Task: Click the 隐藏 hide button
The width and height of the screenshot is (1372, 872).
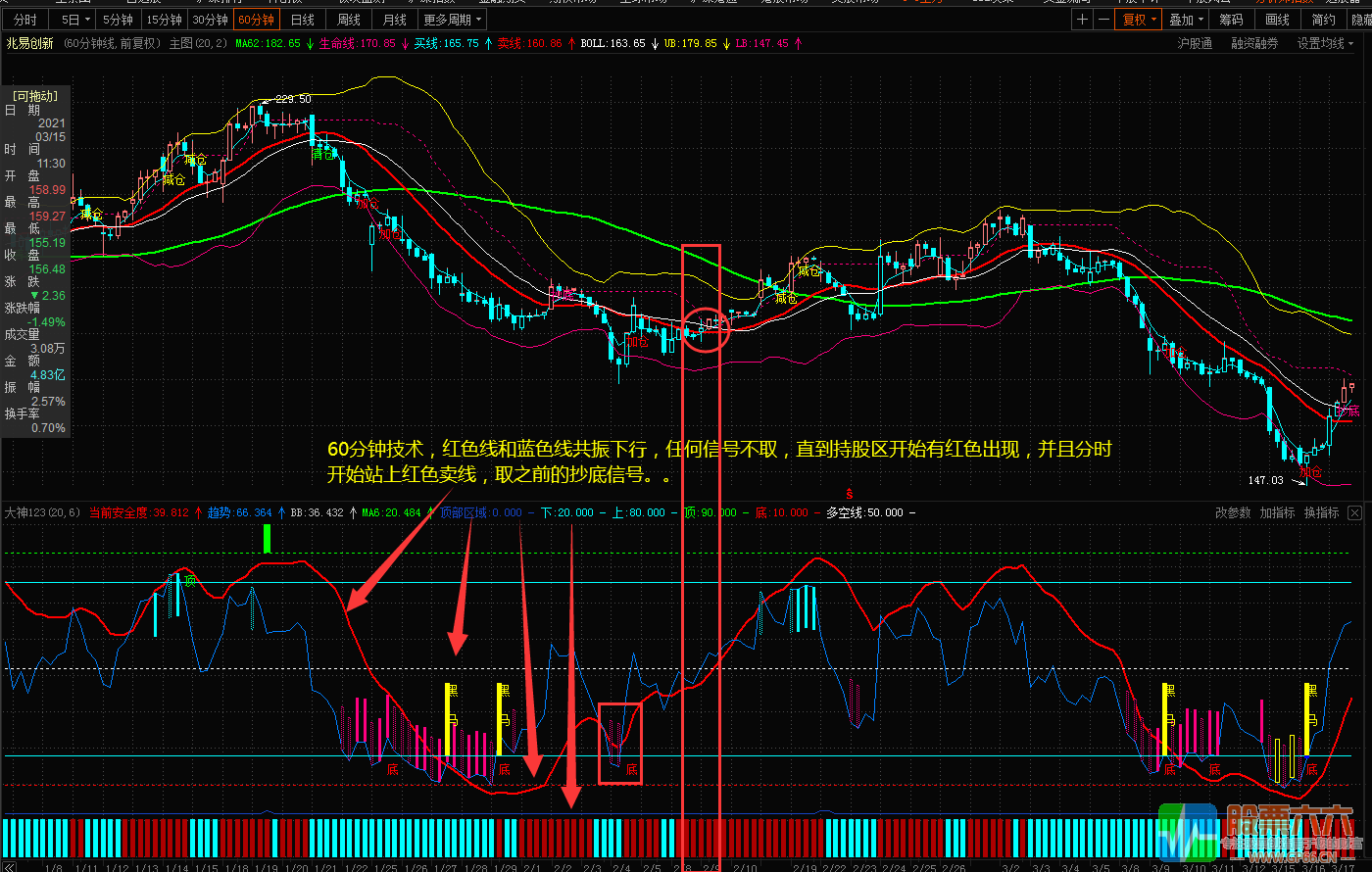Action: (x=1361, y=20)
